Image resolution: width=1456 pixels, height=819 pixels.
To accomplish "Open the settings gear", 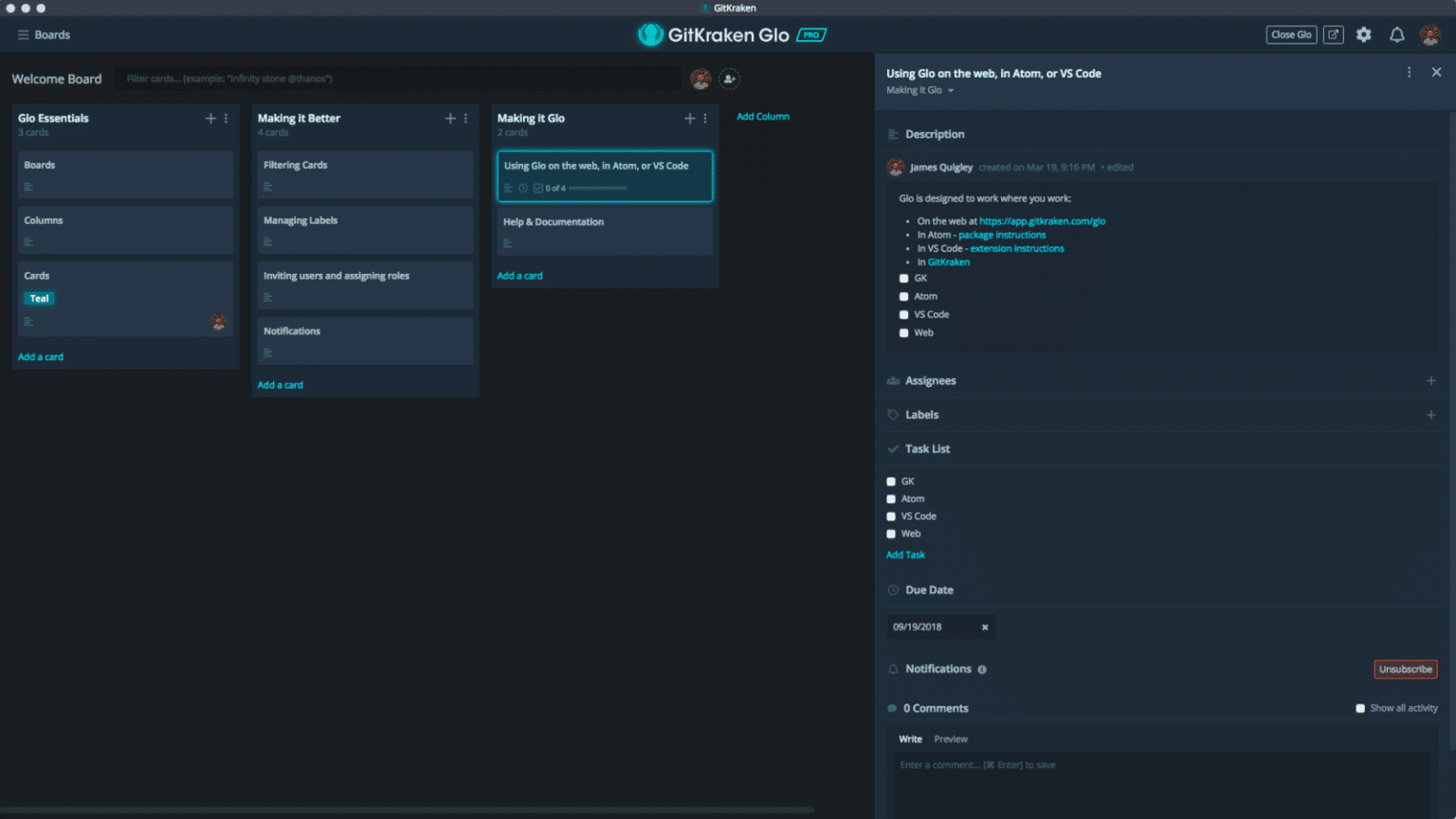I will pyautogui.click(x=1363, y=34).
